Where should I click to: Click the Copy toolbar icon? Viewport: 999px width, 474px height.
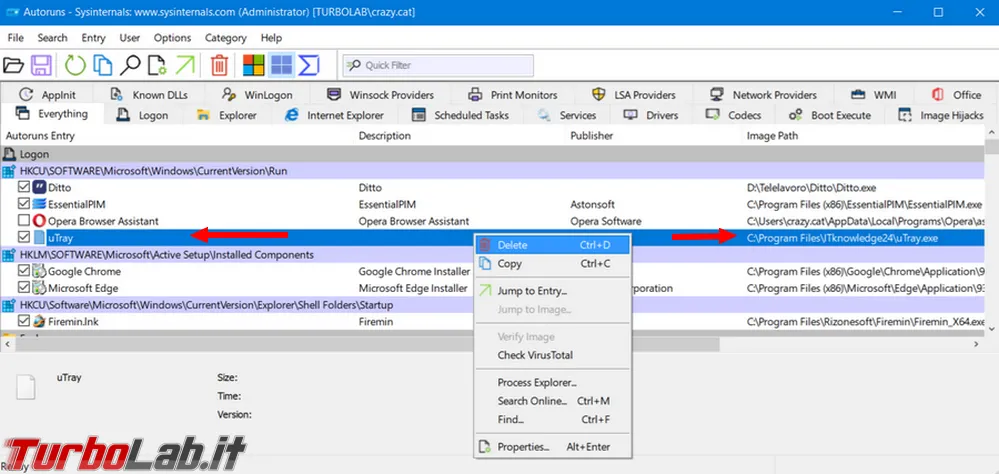103,65
